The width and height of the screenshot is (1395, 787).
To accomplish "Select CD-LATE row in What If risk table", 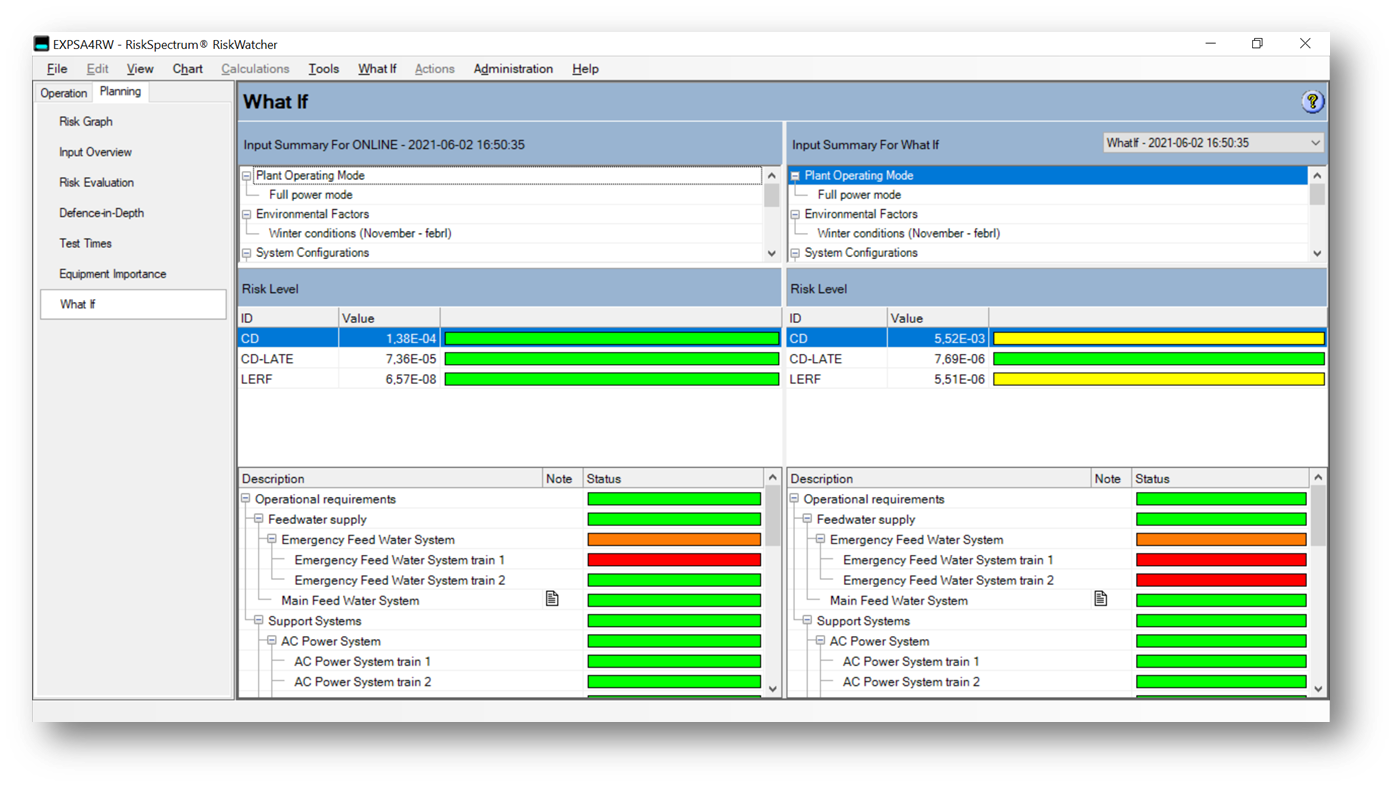I will (1057, 359).
